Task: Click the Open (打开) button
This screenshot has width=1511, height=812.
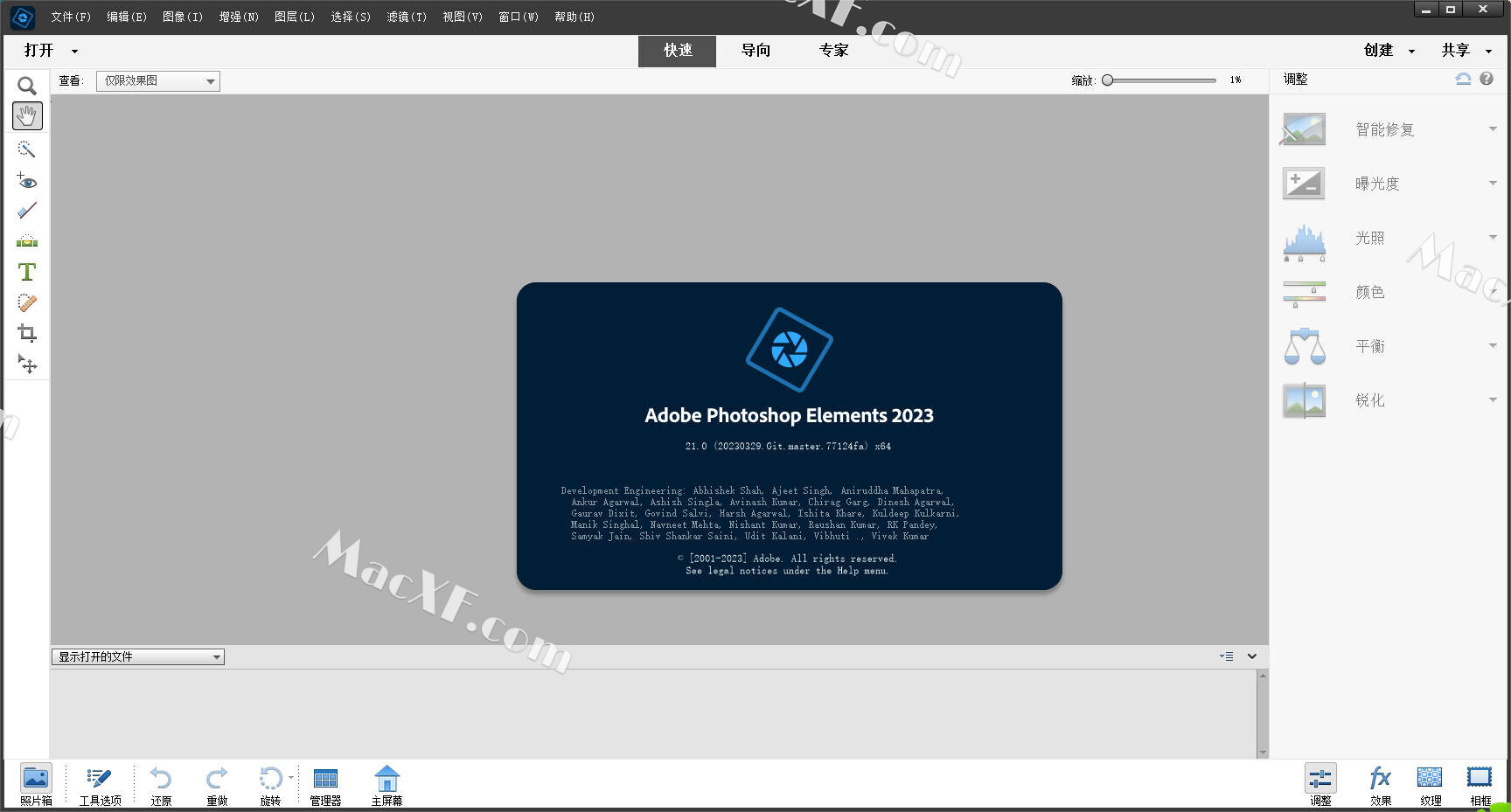Action: (39, 51)
